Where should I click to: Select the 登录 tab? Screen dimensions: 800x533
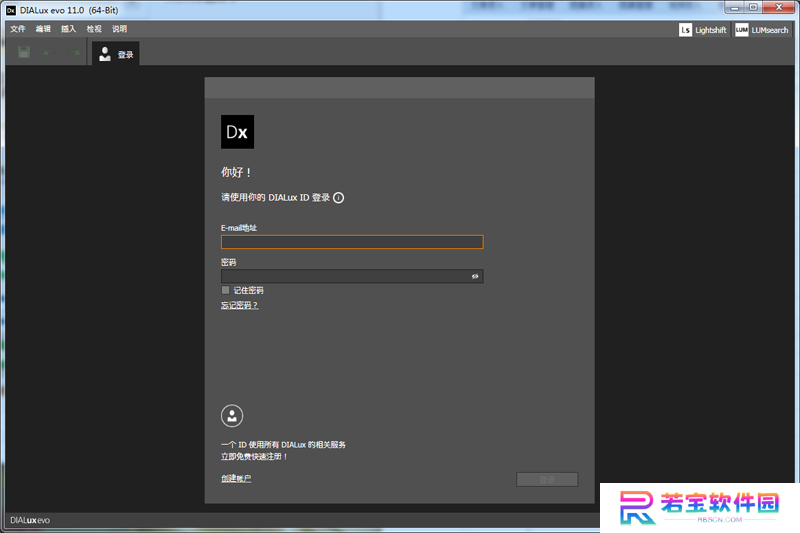point(116,54)
